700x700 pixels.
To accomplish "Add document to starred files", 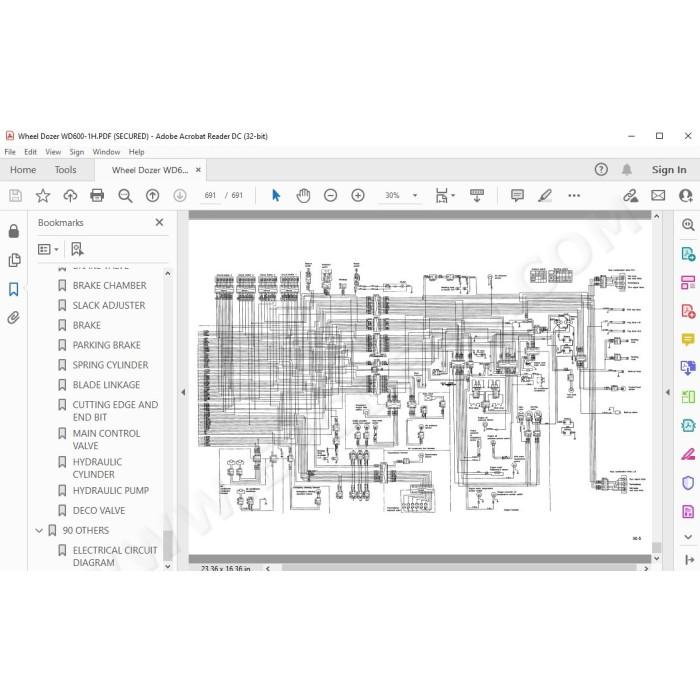I will pyautogui.click(x=43, y=196).
